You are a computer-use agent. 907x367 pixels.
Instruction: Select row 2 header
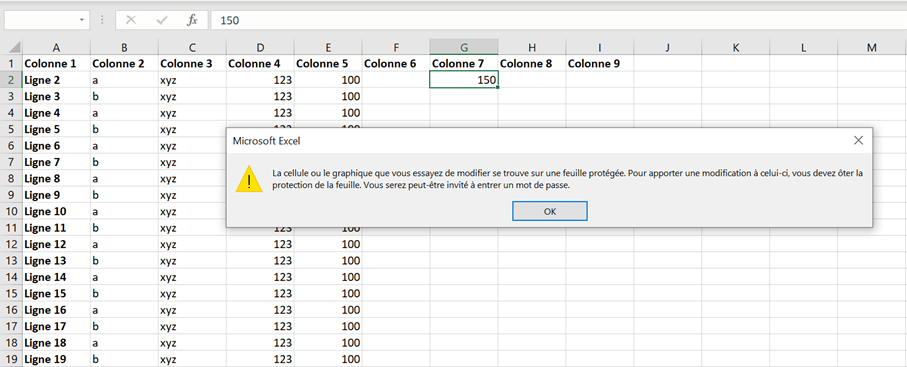[x=12, y=80]
